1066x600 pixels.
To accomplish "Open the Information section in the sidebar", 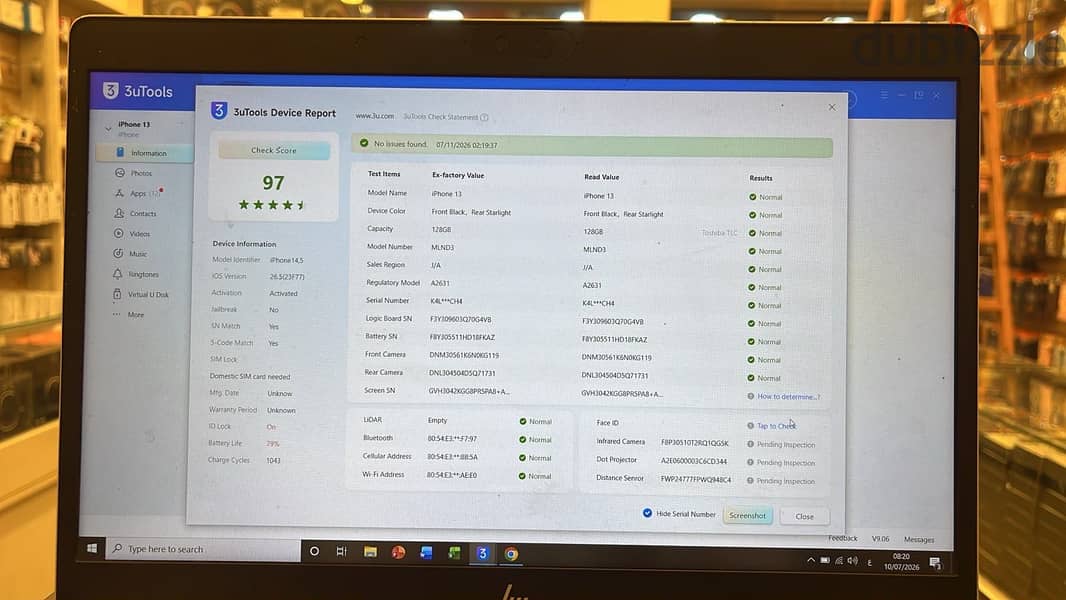I will [143, 153].
